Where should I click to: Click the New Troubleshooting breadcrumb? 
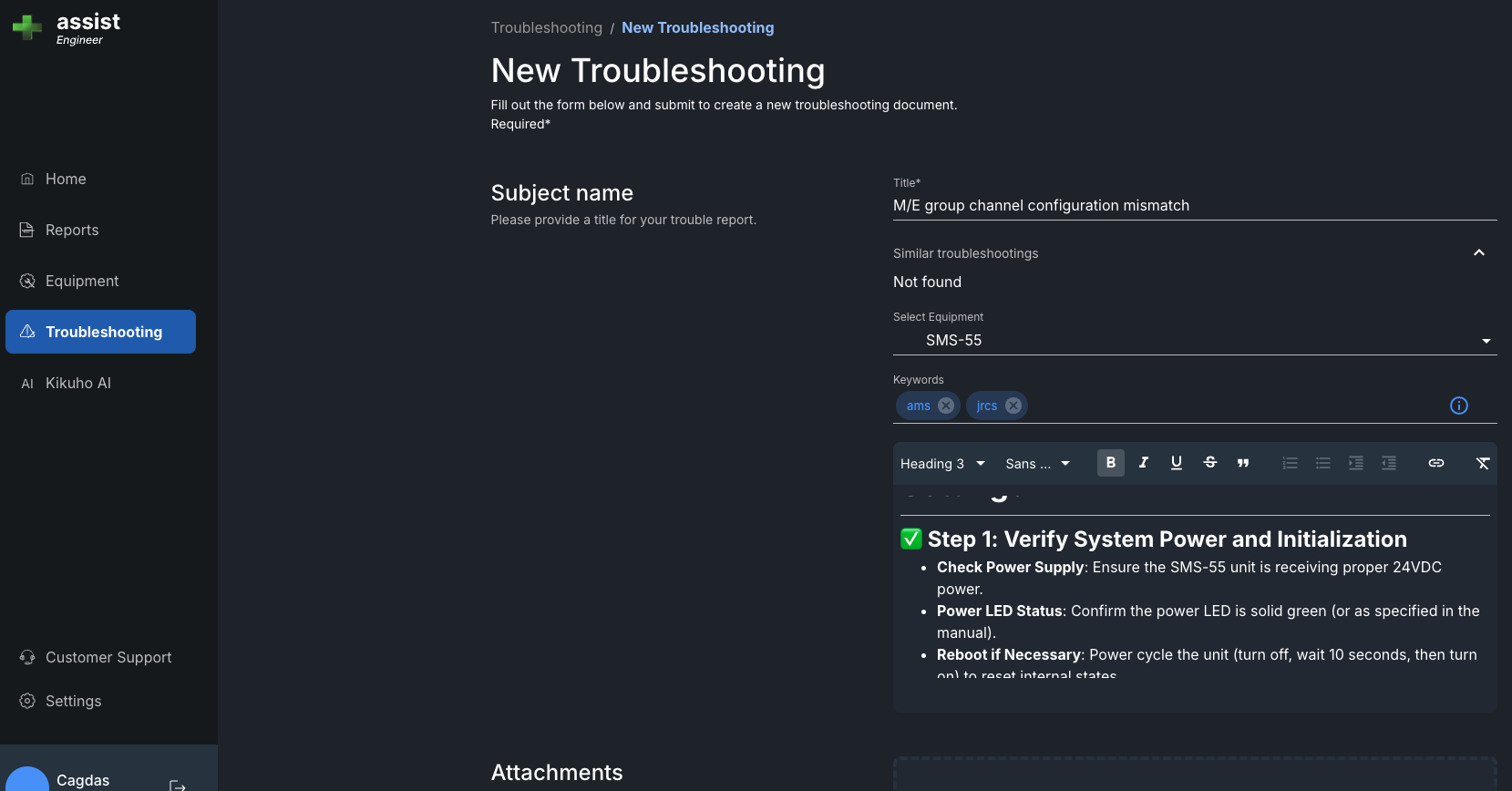pos(697,27)
